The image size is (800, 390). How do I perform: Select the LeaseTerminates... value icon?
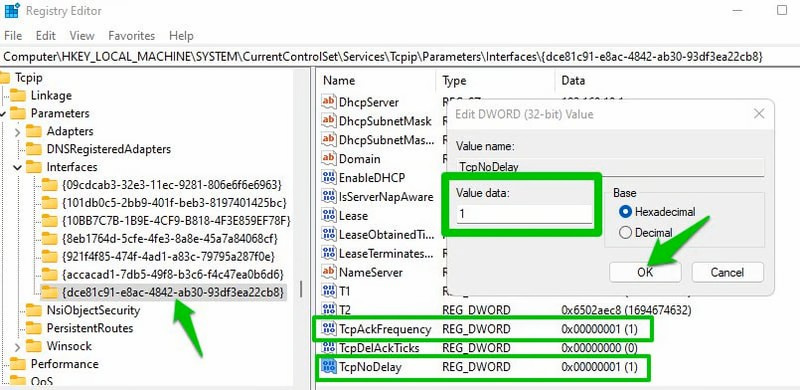328,253
